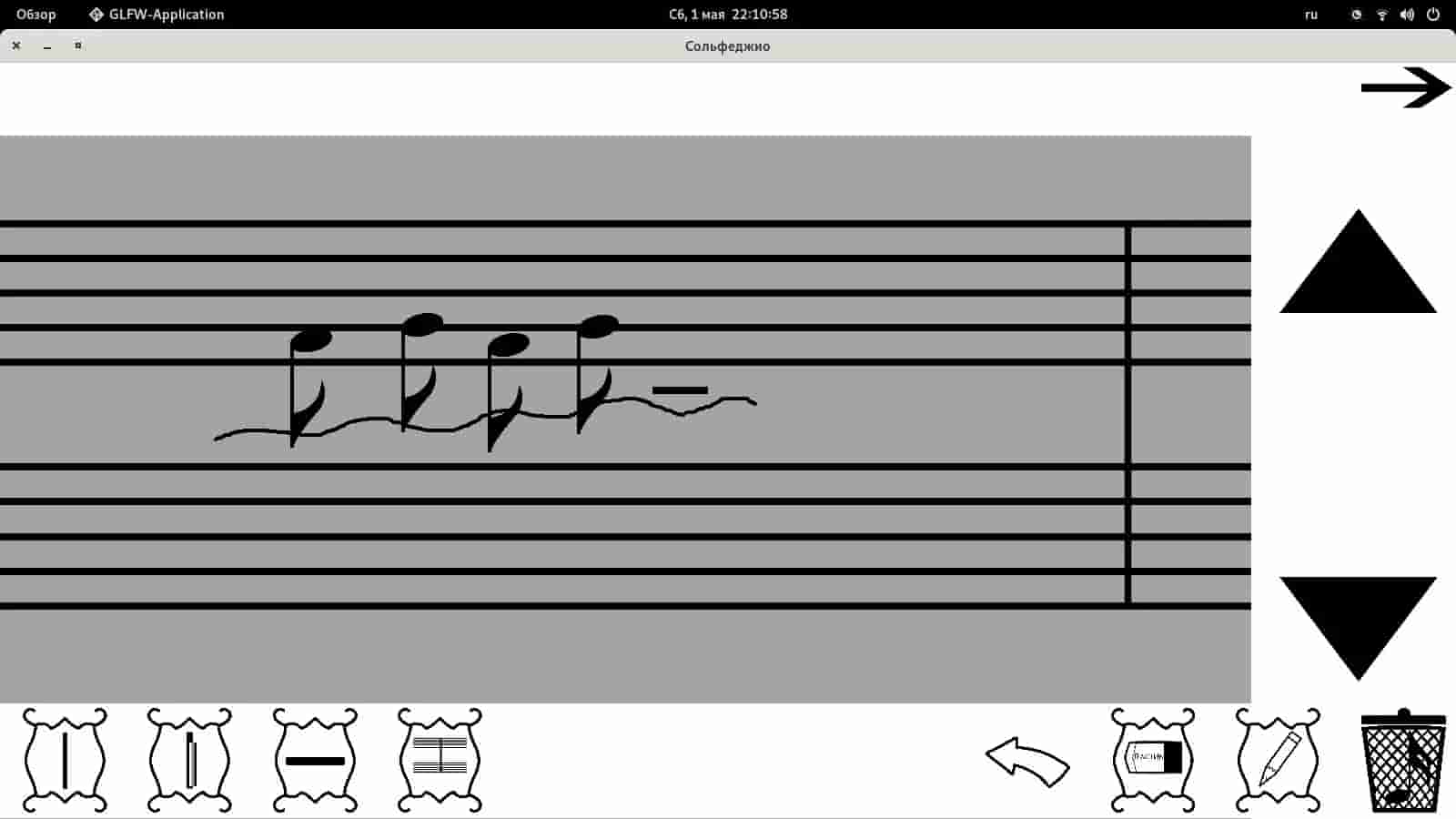Go to next page with right arrow
The image size is (1456, 819).
1406,87
